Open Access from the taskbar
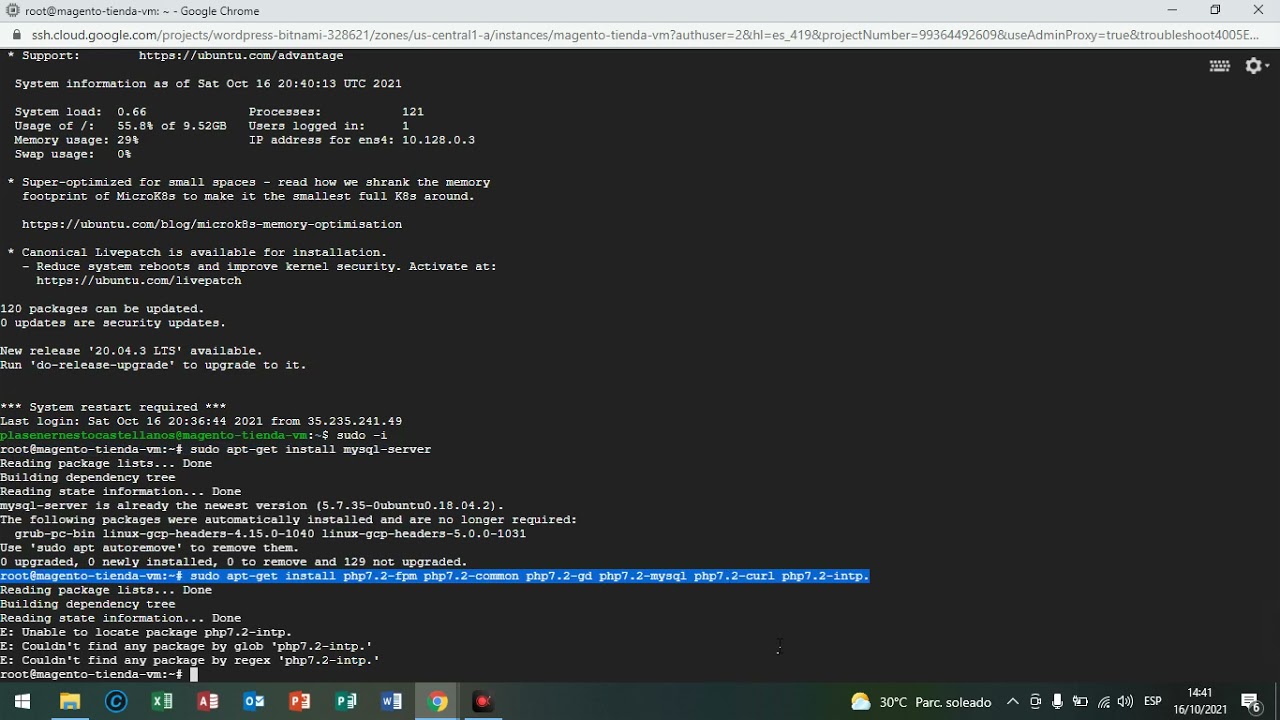This screenshot has width=1280, height=720. click(x=208, y=702)
